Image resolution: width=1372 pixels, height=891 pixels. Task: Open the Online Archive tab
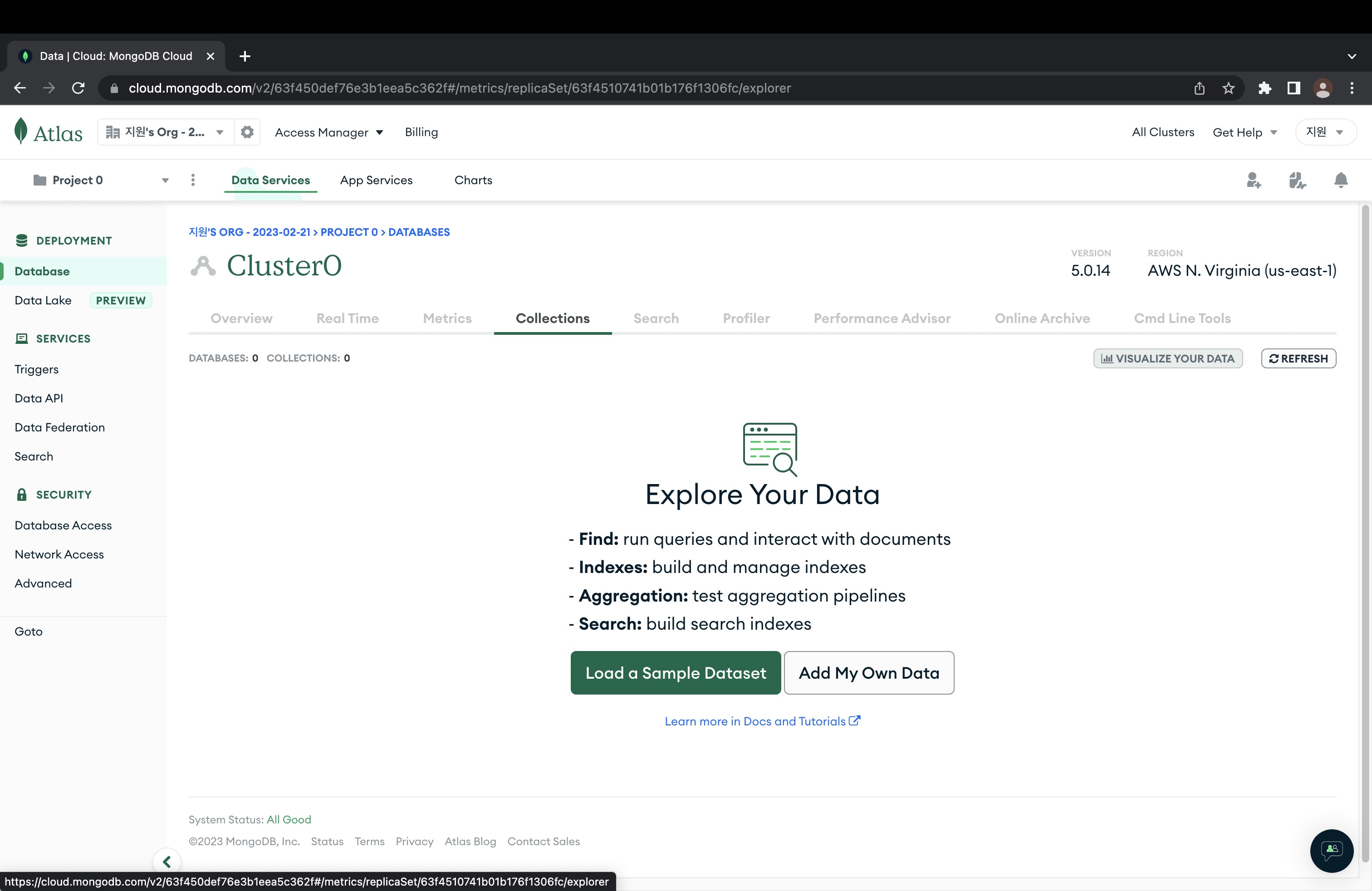coord(1042,319)
